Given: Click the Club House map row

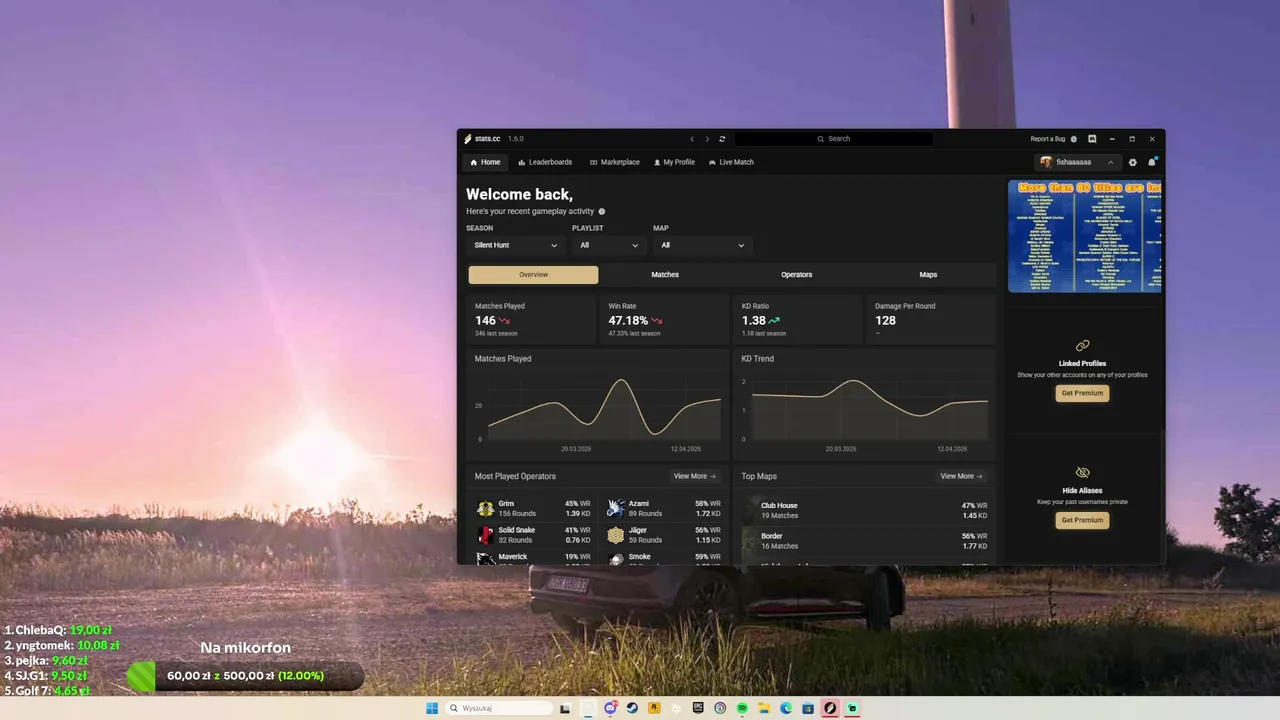Looking at the screenshot, I should [865, 510].
